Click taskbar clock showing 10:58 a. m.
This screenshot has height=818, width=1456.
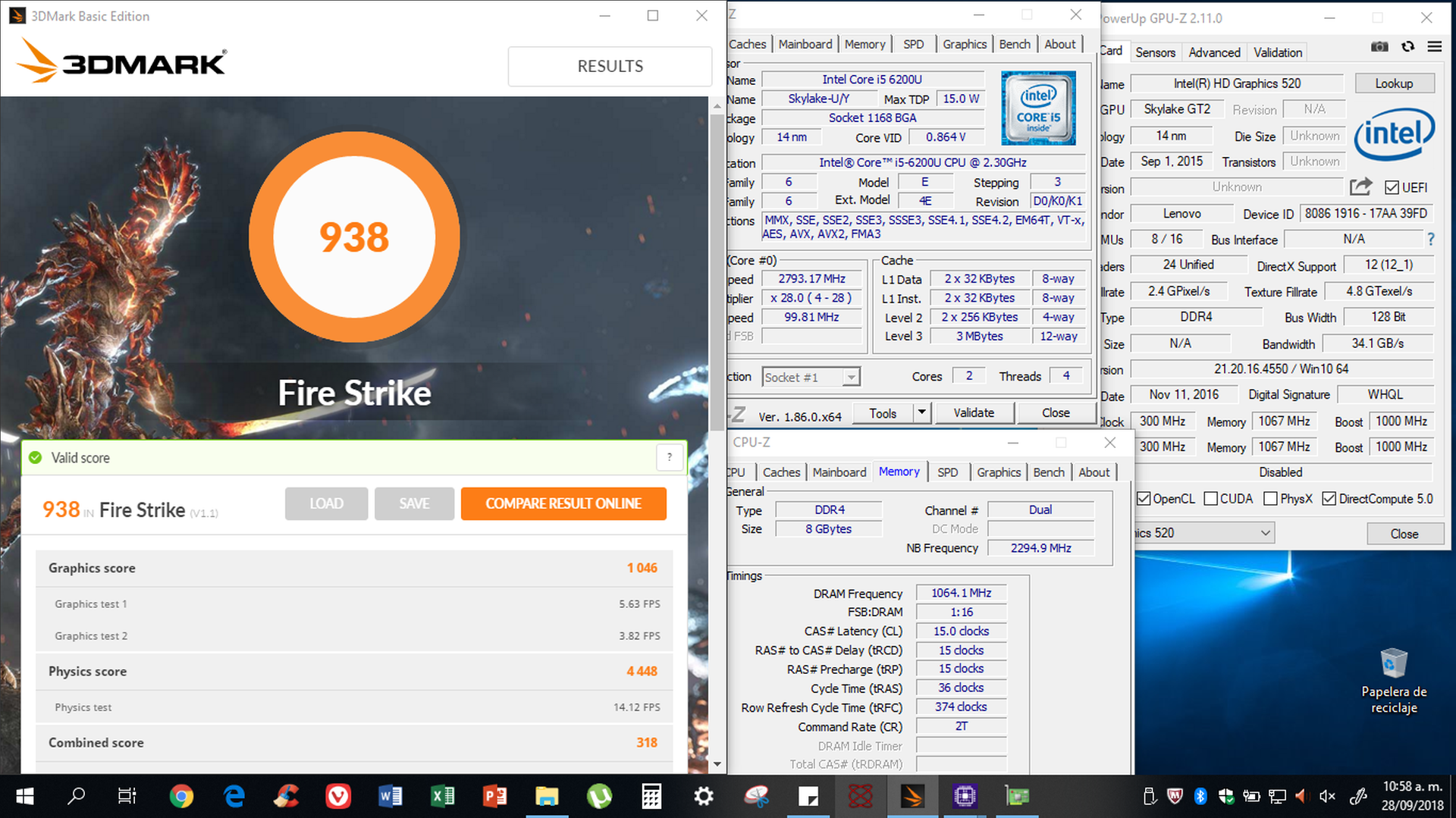click(x=1412, y=796)
